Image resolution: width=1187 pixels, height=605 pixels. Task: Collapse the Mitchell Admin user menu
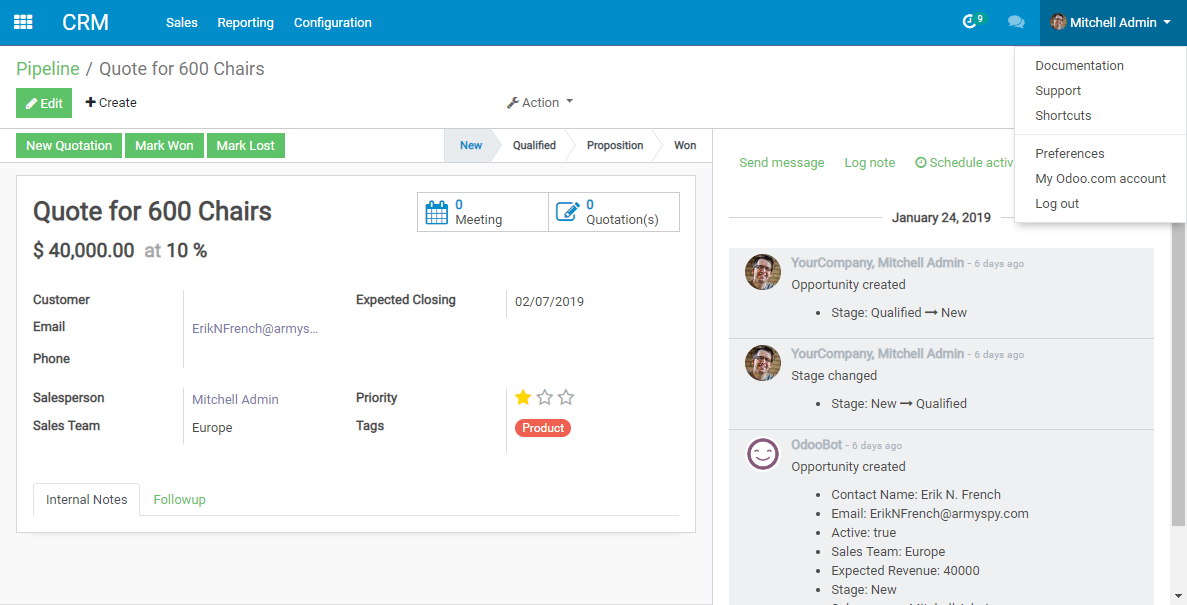click(1111, 22)
